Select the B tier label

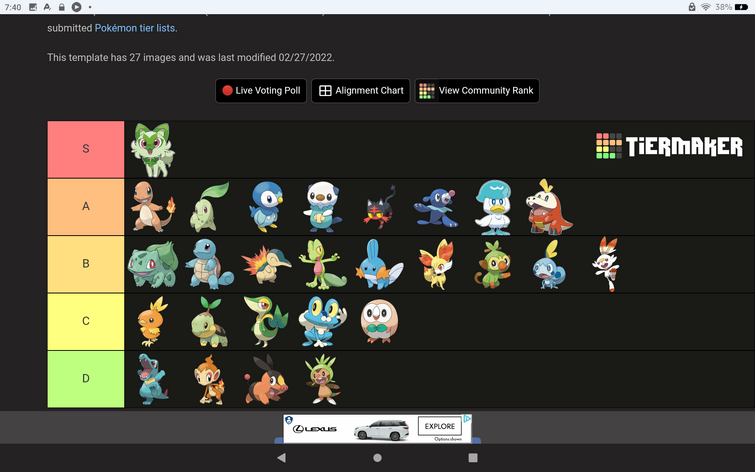coord(86,264)
